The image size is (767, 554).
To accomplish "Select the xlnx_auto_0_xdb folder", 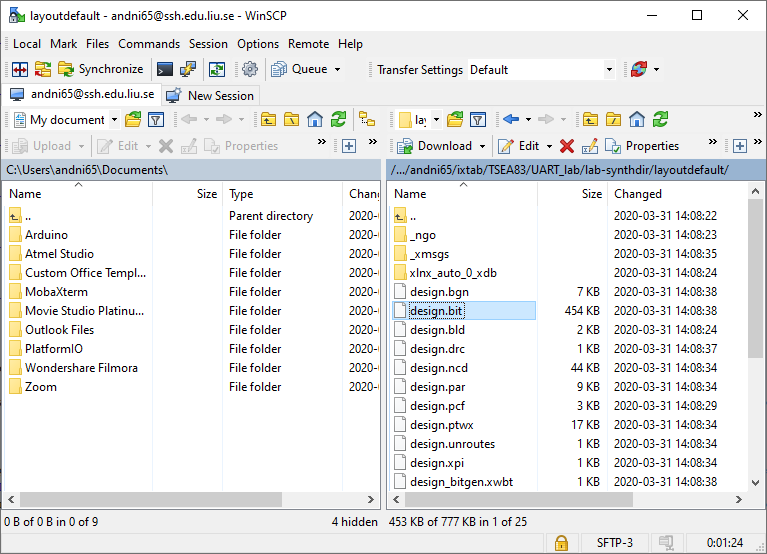I will 453,273.
